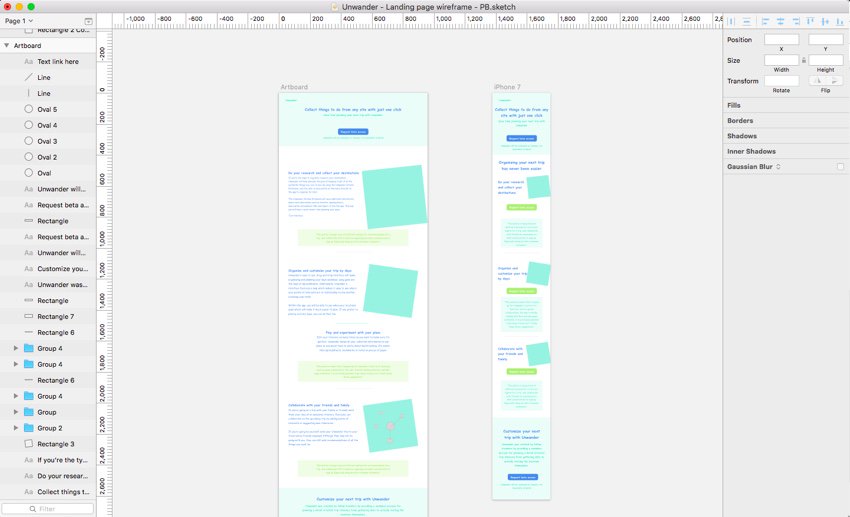The image size is (850, 517).
Task: Click the Artboard title on canvas
Action: point(294,87)
